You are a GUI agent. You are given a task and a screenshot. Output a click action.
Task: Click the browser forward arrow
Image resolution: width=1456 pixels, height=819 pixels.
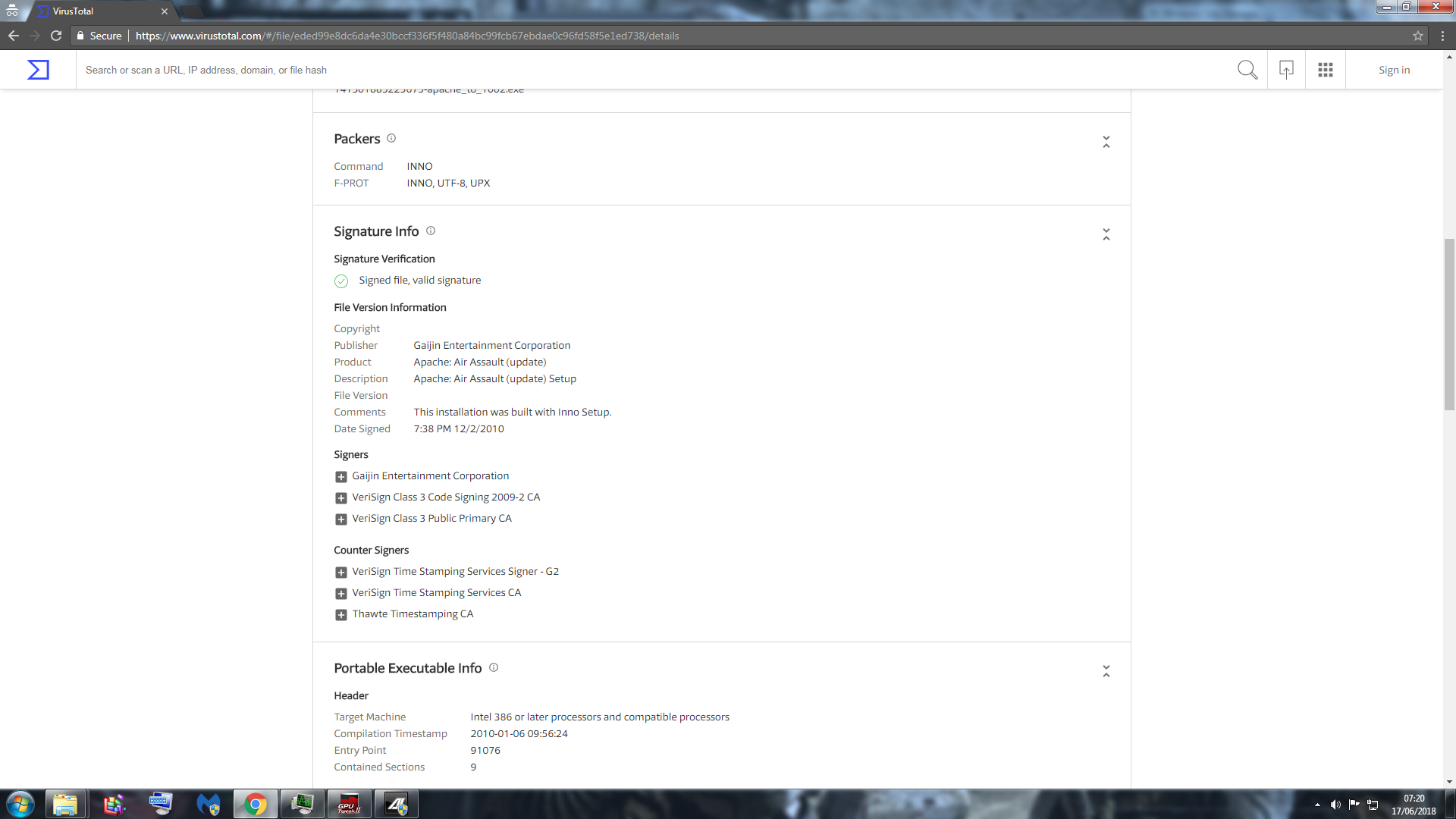[x=35, y=36]
